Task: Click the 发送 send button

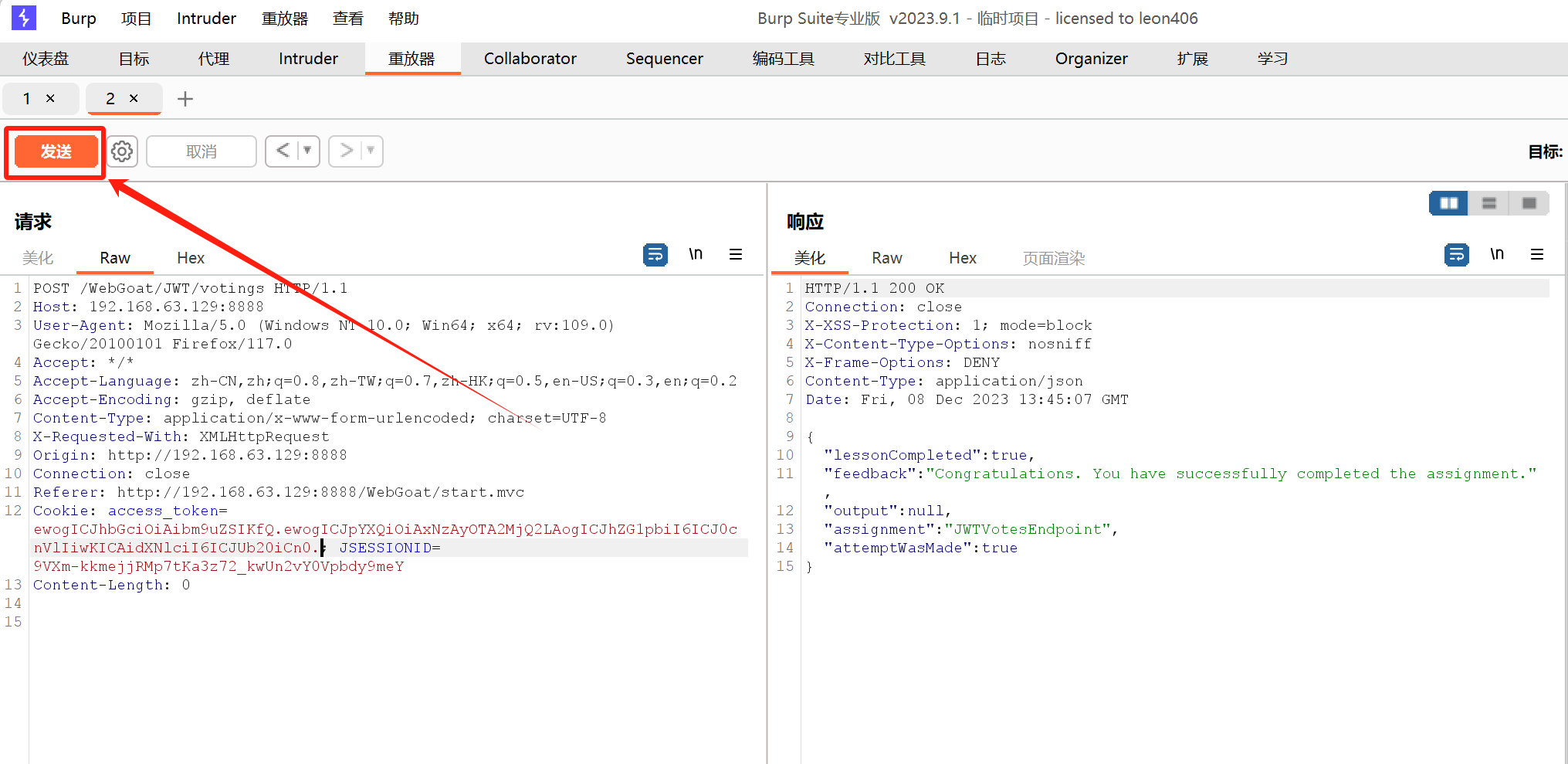Action: (x=56, y=151)
